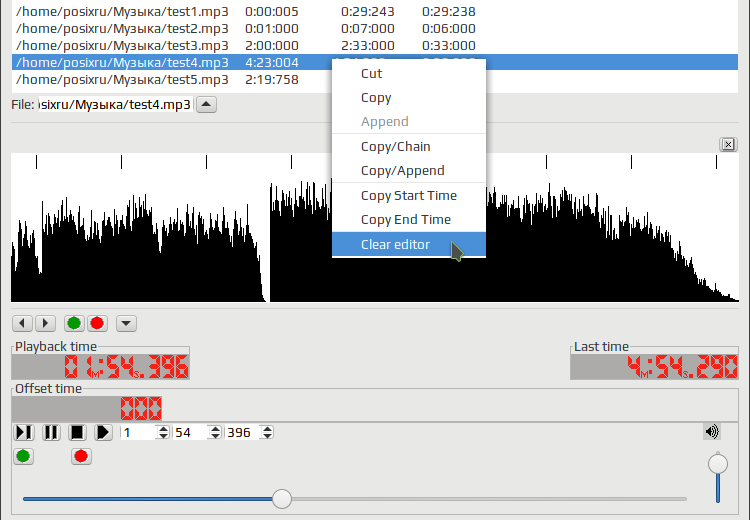Viewport: 750px width, 520px height.
Task: Click the right arrow button below the waveform
Action: pyautogui.click(x=45, y=323)
